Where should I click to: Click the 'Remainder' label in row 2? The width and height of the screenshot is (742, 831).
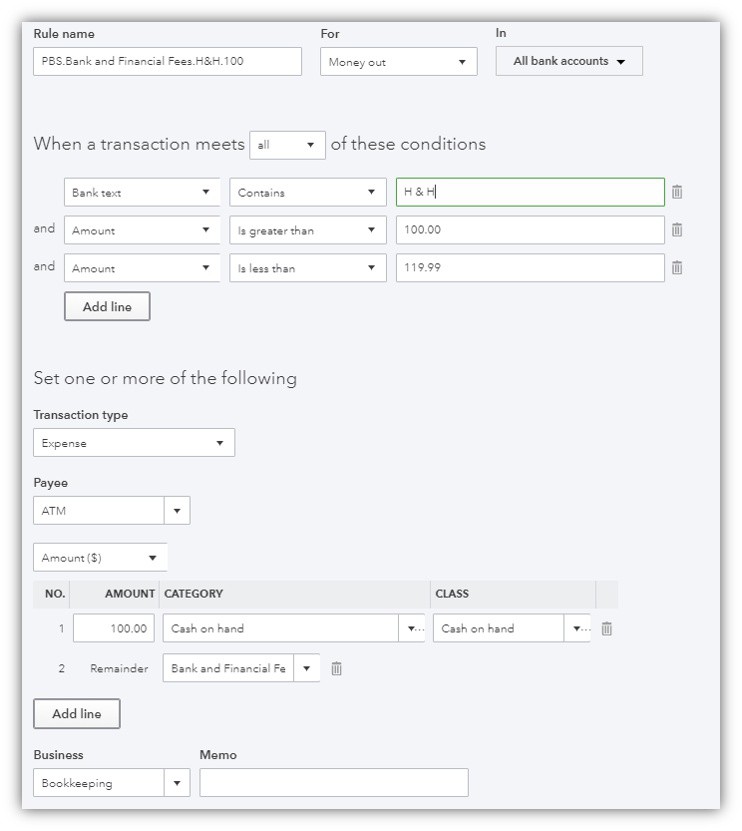click(119, 668)
